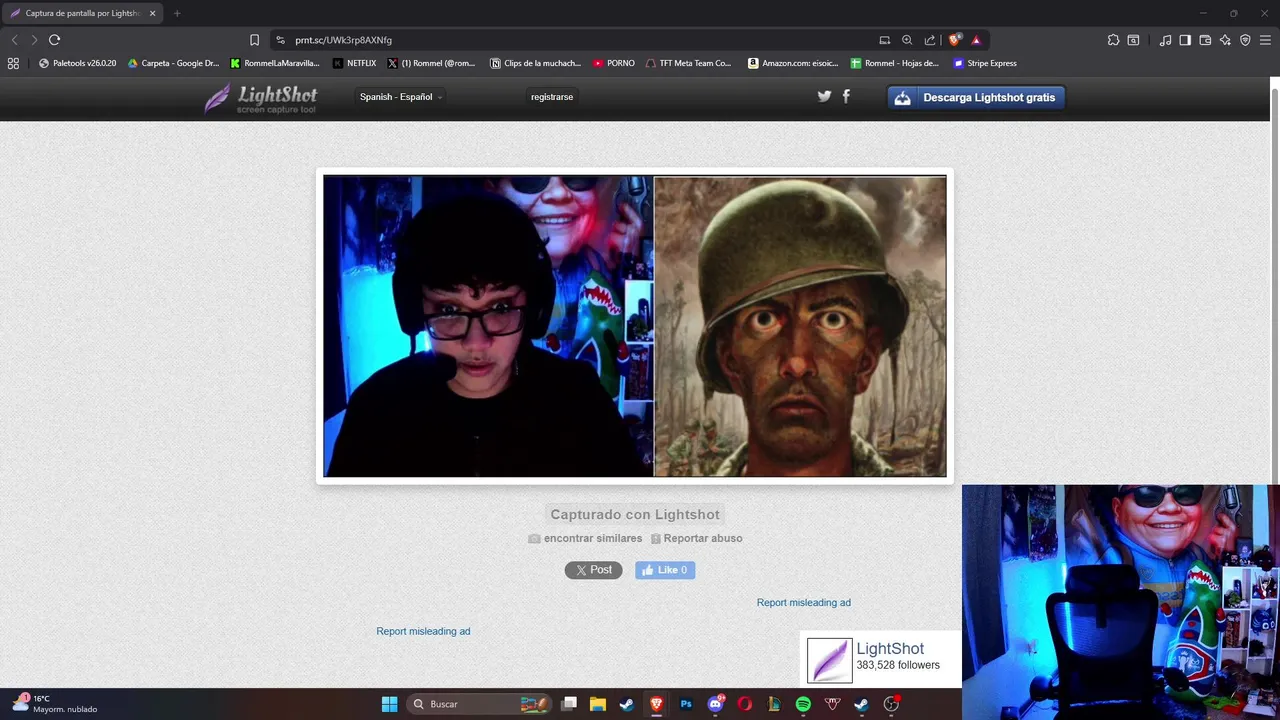Open the tab search icon next to extensions
This screenshot has height=720, width=1280.
coord(1133,40)
